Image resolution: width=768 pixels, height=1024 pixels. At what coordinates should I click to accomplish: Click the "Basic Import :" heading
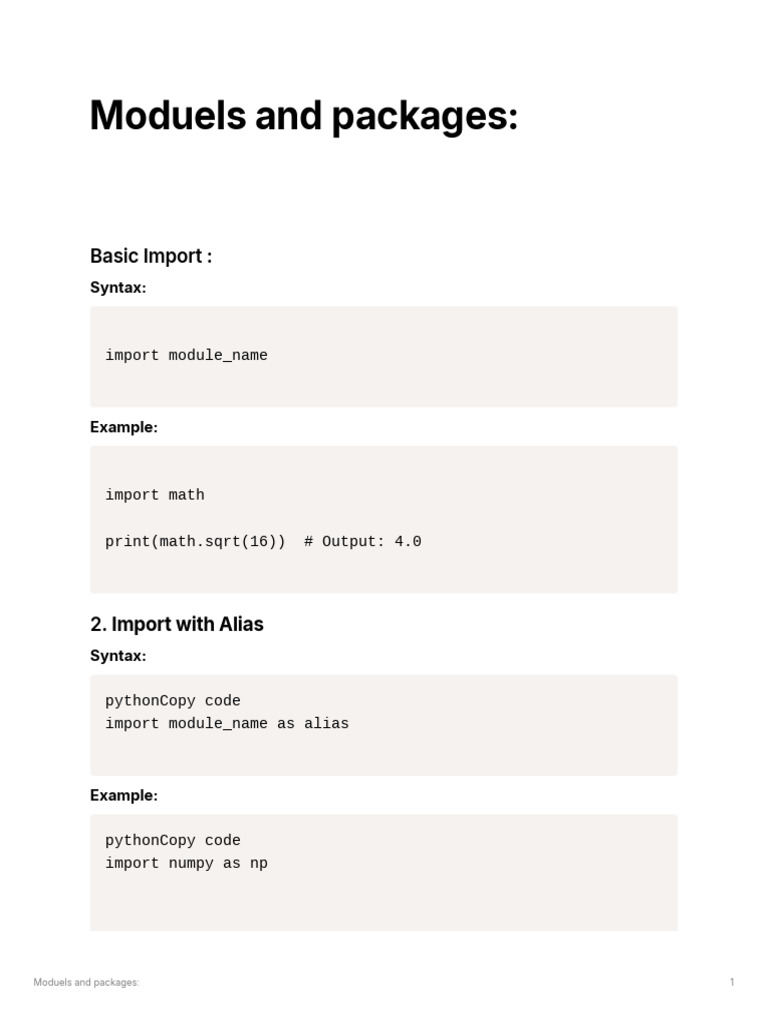(x=151, y=256)
